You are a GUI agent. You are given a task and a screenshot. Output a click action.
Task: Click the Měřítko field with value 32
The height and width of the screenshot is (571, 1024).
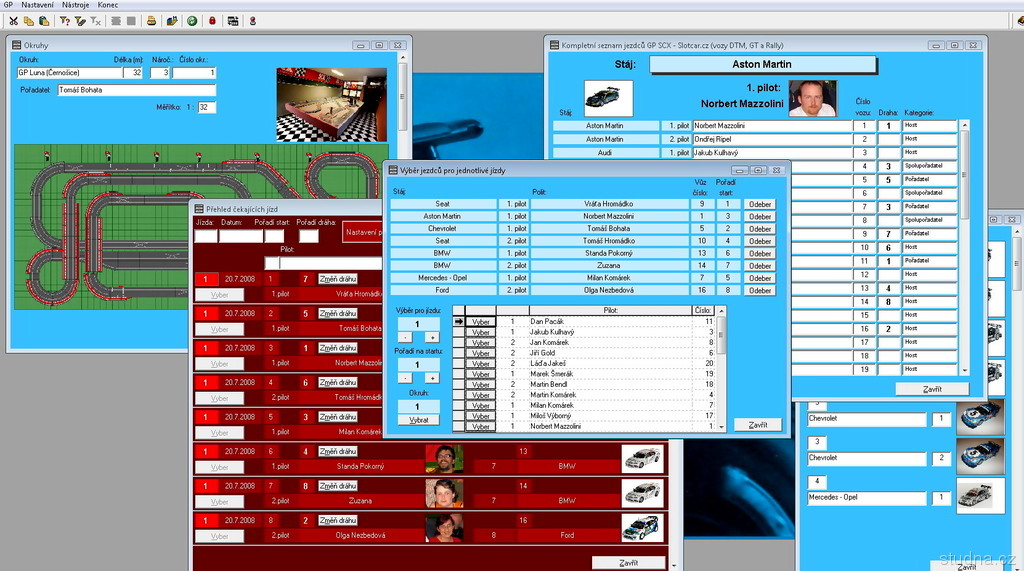206,107
